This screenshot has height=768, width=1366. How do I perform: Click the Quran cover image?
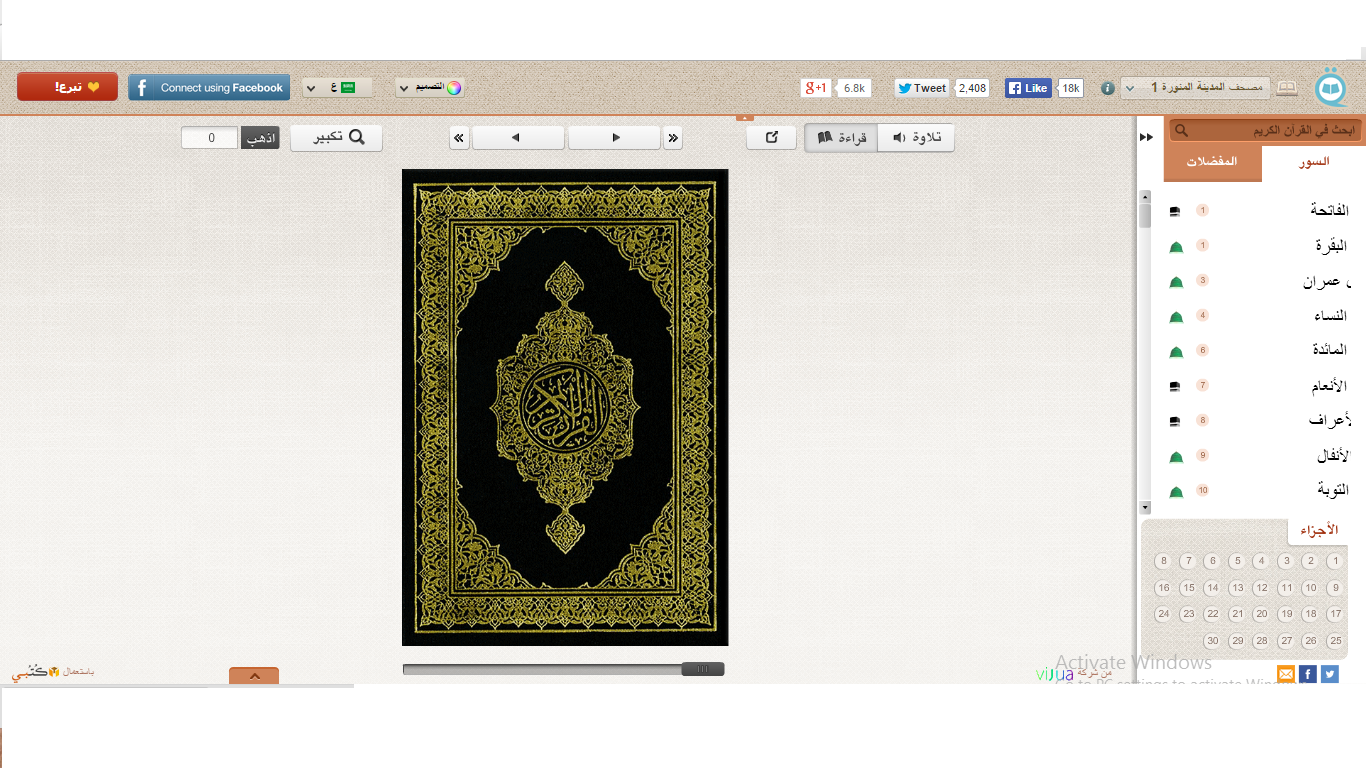pos(565,407)
